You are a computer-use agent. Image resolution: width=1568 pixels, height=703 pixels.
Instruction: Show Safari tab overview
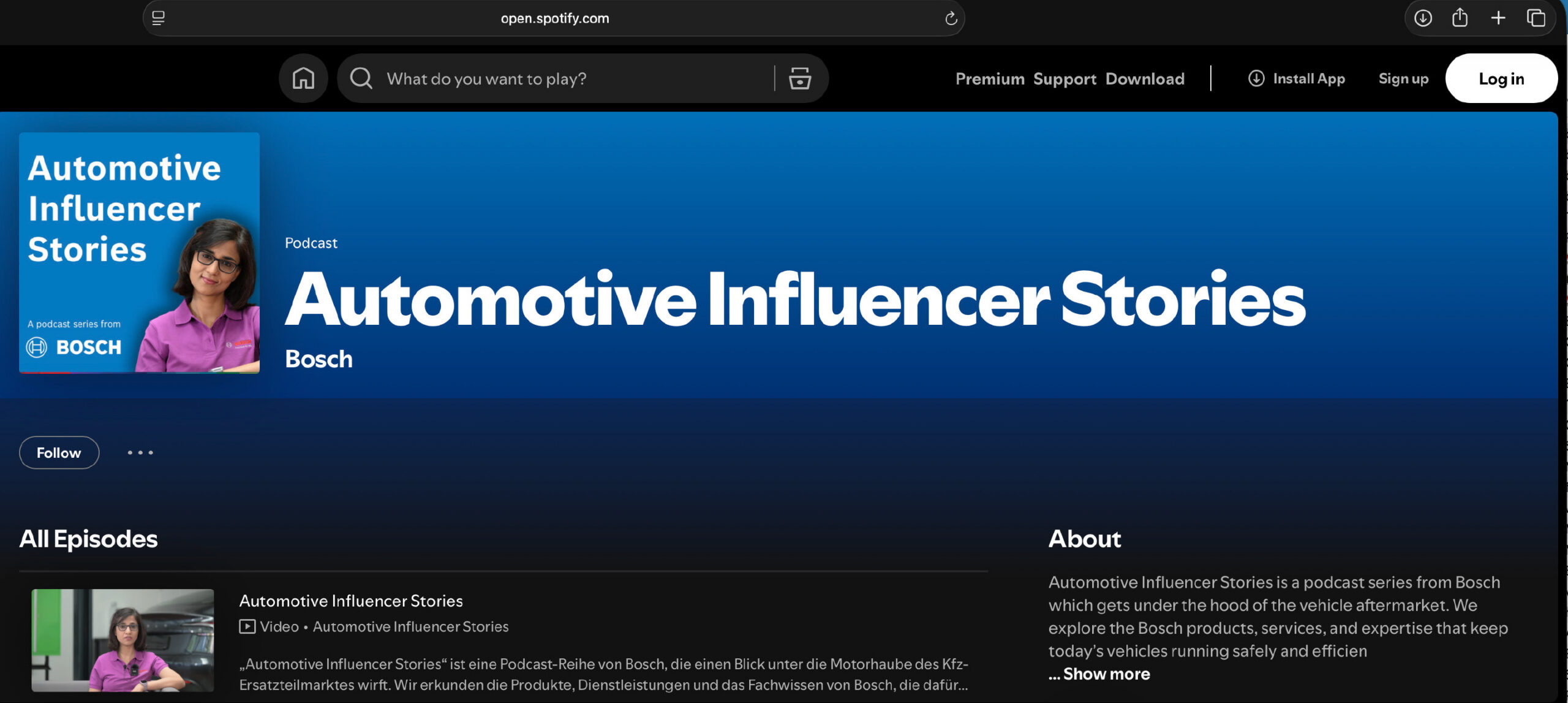pos(1536,18)
